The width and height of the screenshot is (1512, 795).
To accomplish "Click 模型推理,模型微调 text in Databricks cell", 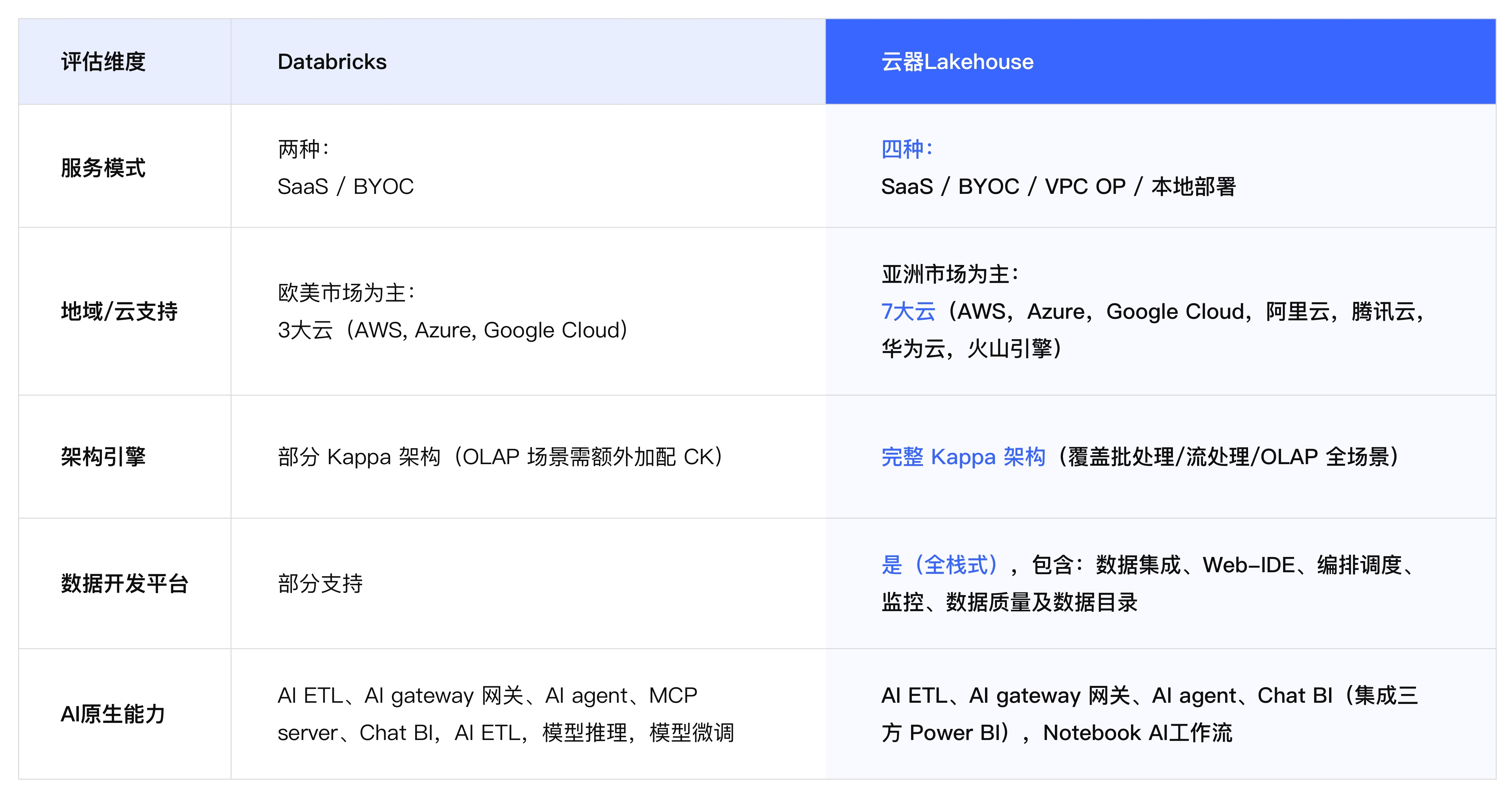I will point(638,733).
